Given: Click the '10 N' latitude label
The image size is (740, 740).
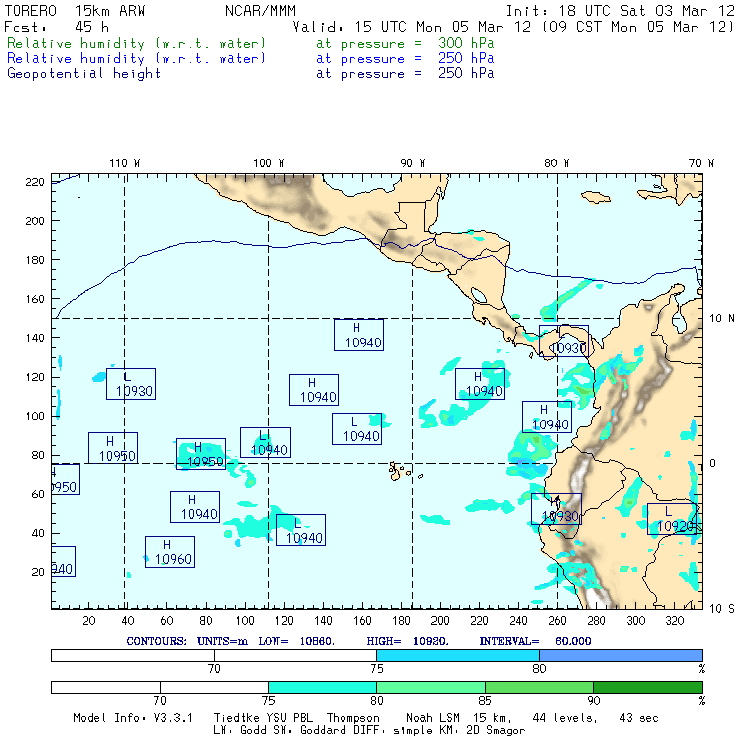Looking at the screenshot, I should [722, 318].
